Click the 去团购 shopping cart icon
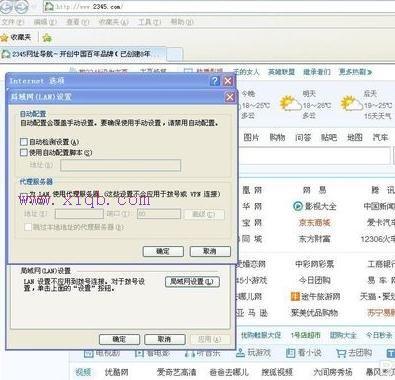The image size is (395, 380). (341, 353)
